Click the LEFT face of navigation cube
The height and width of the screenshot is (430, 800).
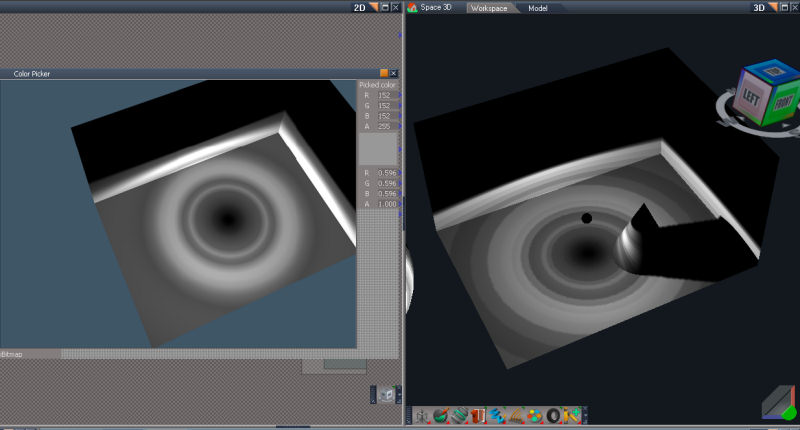tap(751, 96)
